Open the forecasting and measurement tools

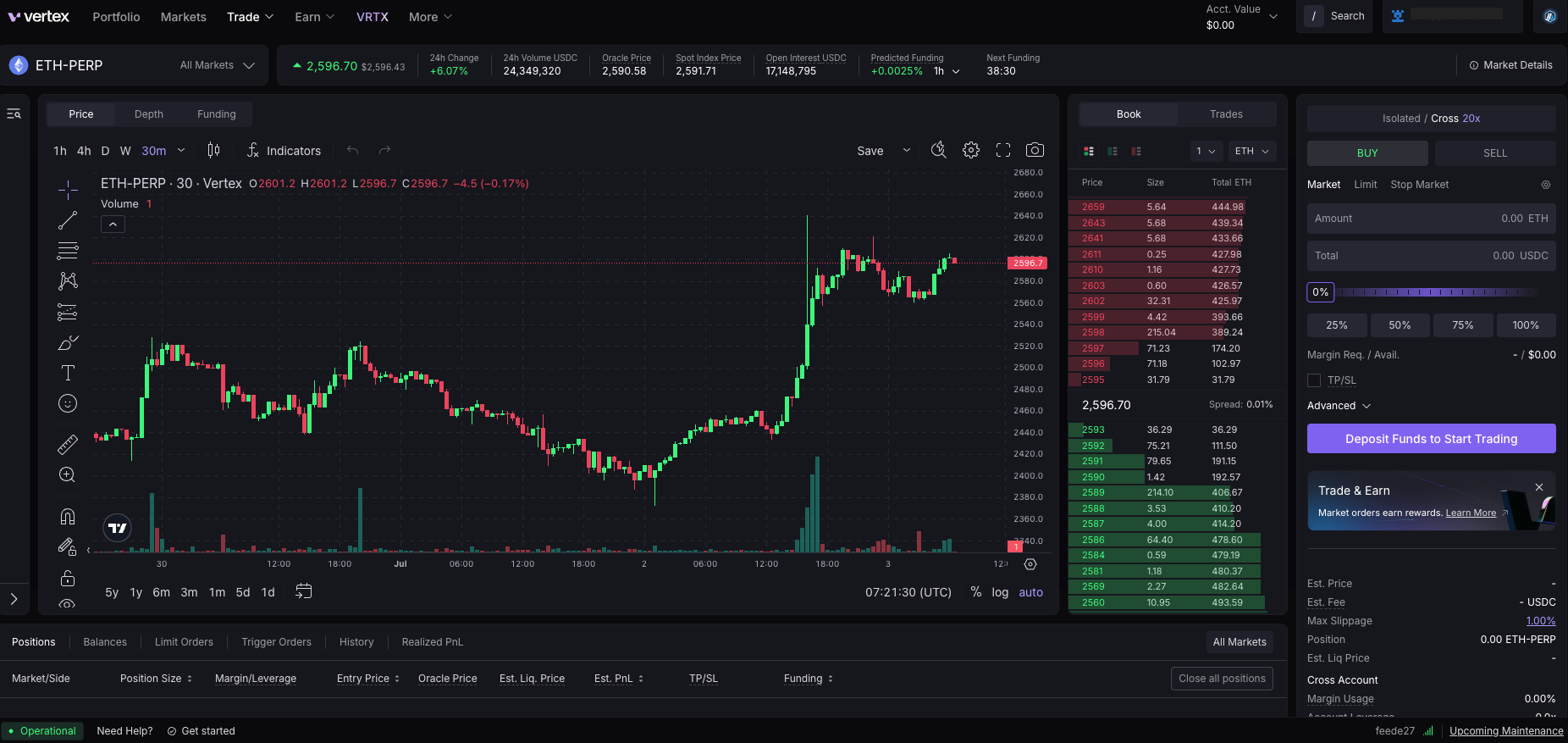click(x=68, y=312)
